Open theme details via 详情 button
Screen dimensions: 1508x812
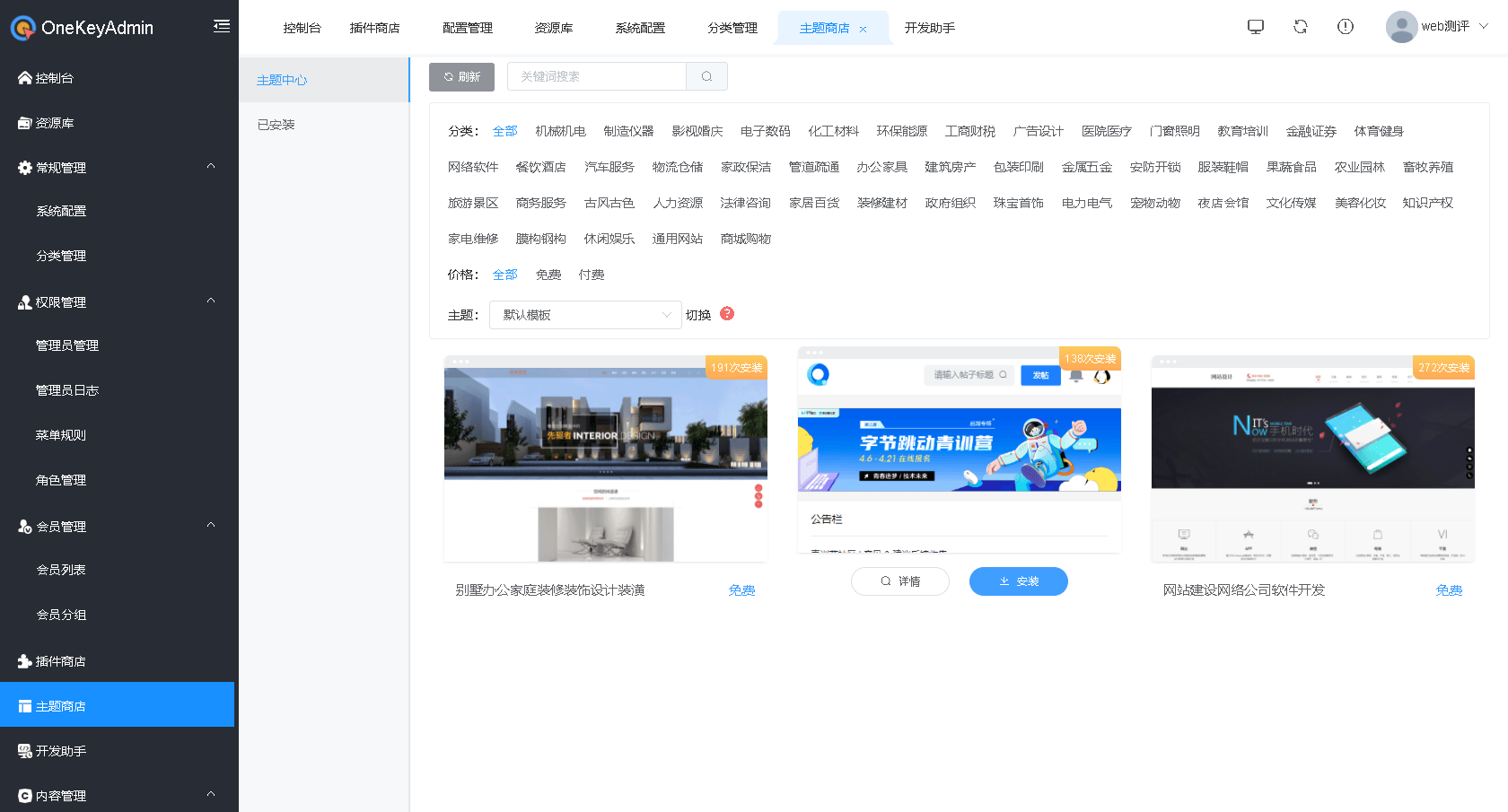899,581
